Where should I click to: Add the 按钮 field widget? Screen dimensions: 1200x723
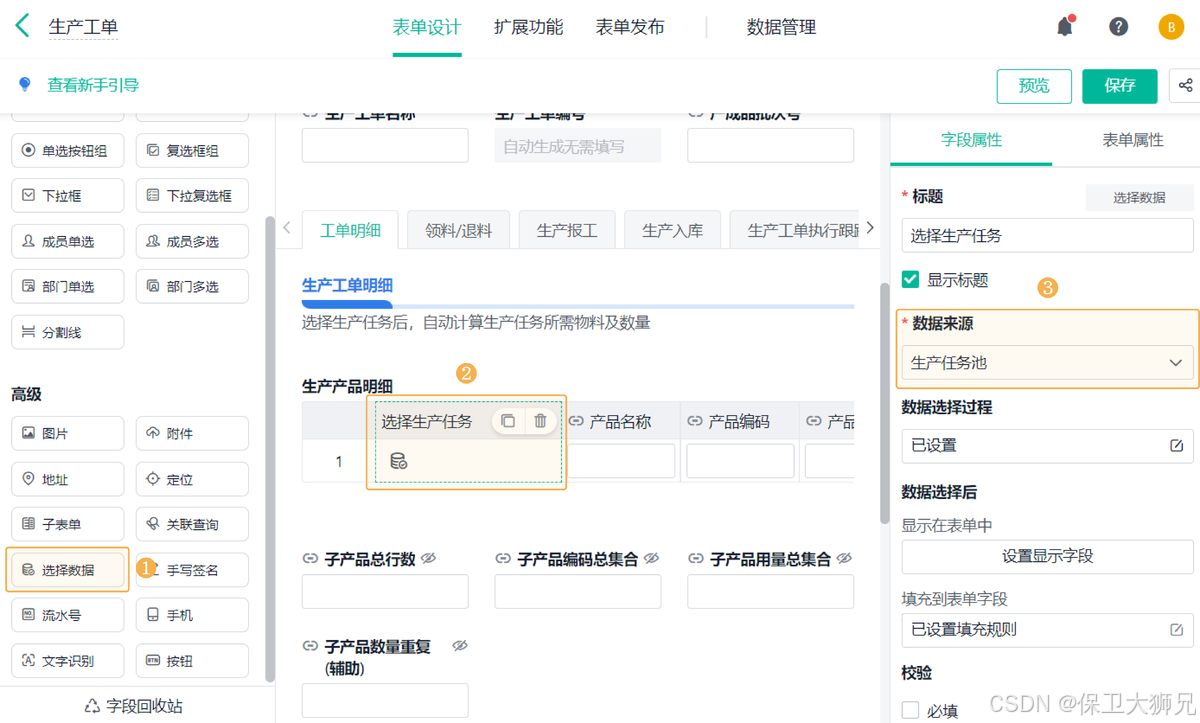click(192, 660)
